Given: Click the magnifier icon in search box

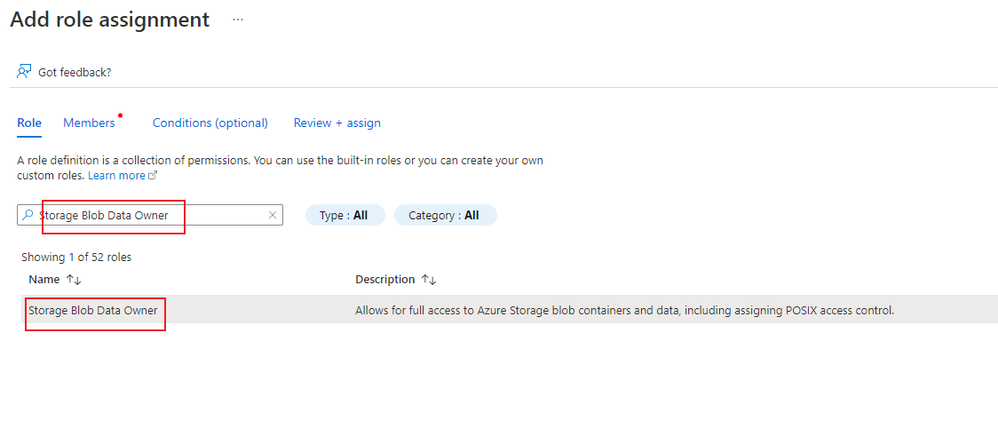Looking at the screenshot, I should 28,215.
